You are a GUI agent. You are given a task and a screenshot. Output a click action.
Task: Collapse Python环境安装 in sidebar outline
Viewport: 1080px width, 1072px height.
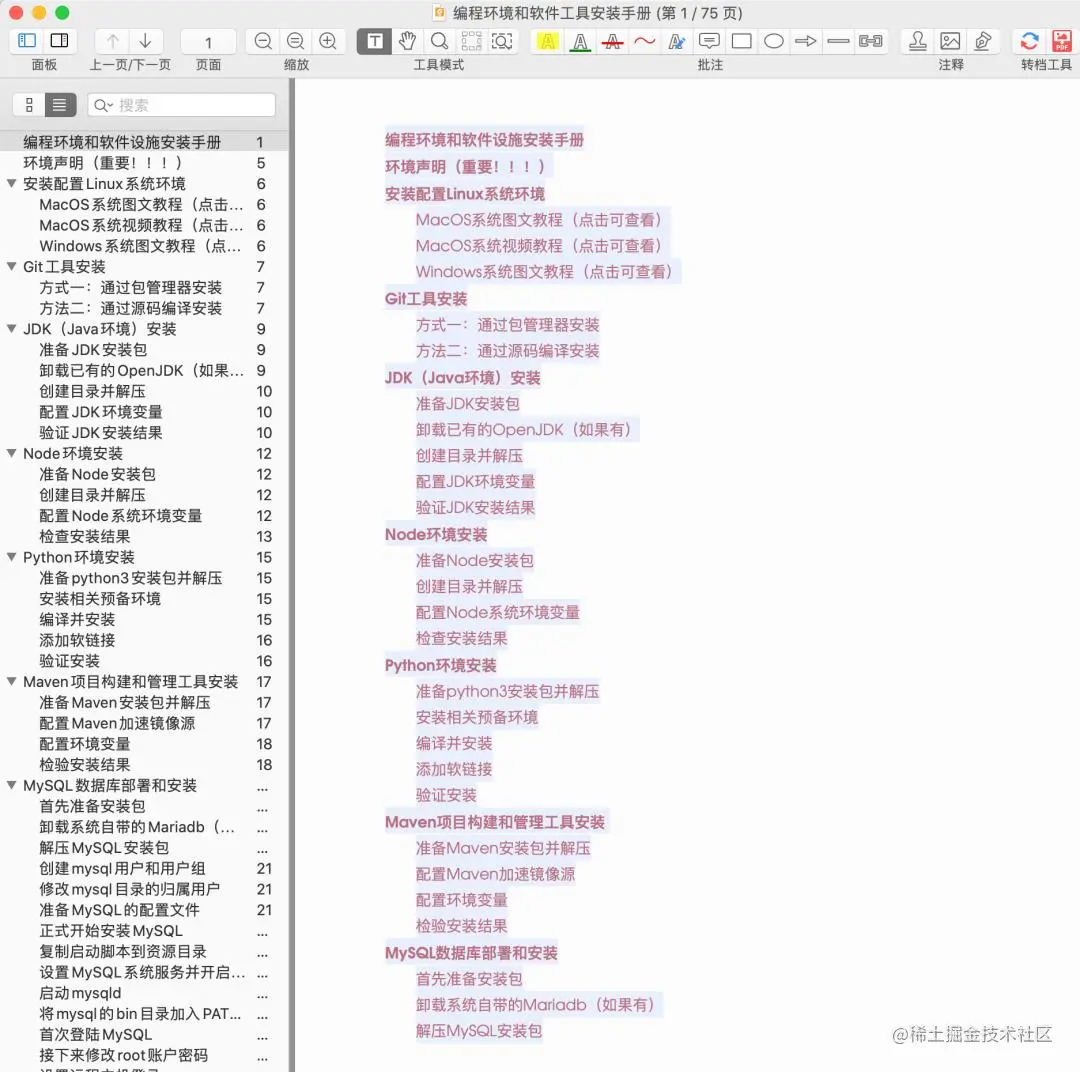[12, 557]
